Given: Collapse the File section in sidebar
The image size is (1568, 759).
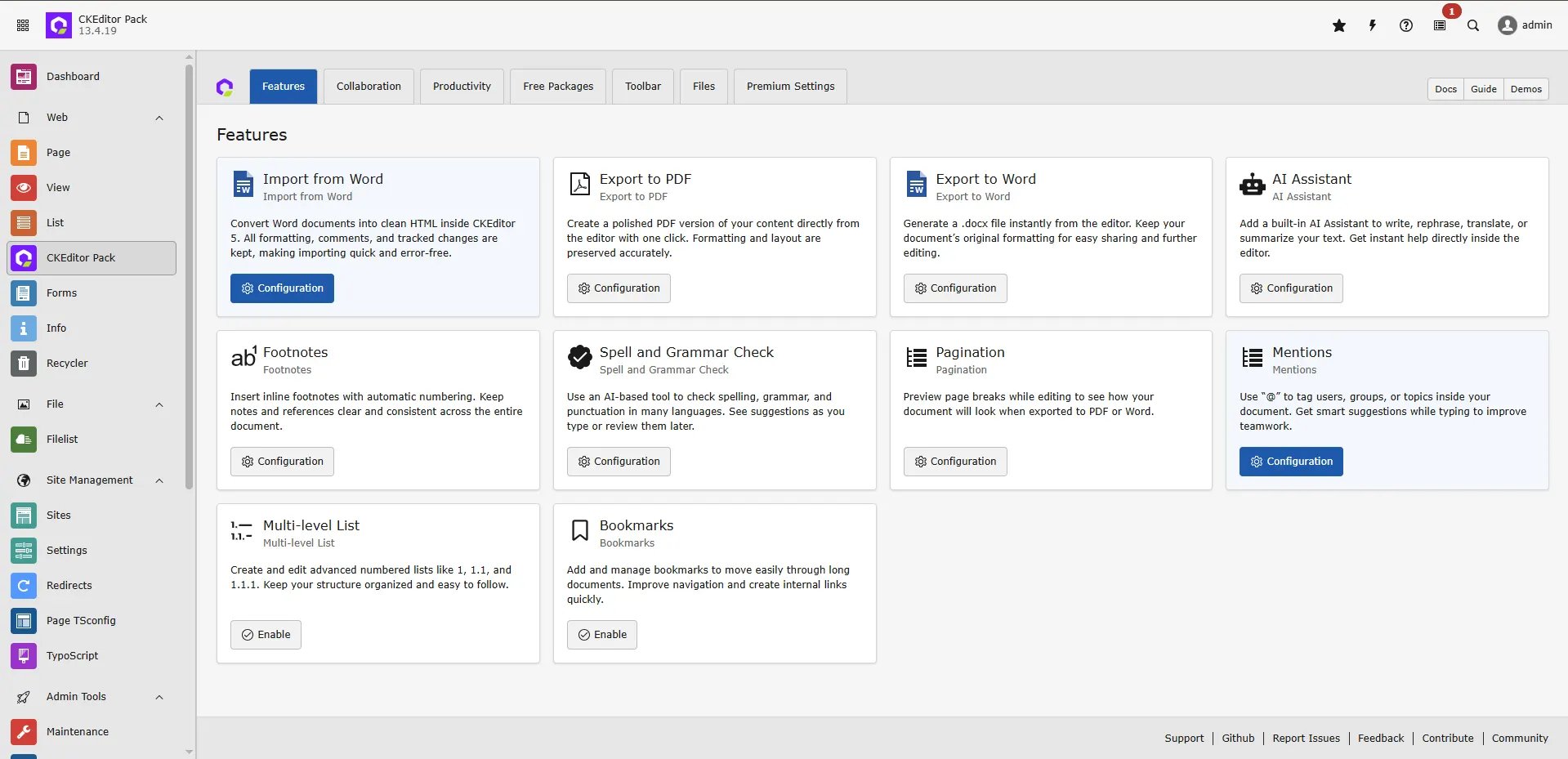Looking at the screenshot, I should tap(159, 405).
